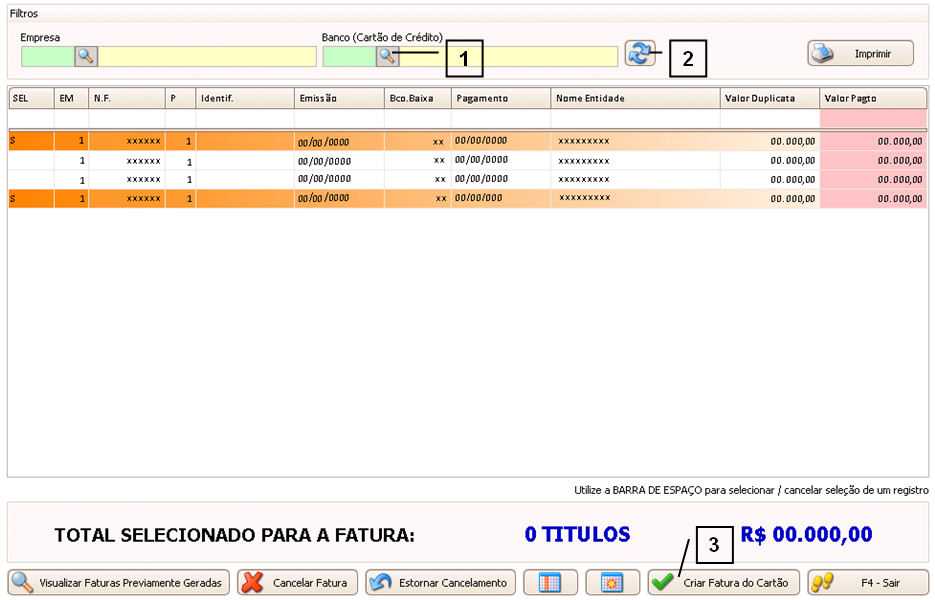Click the grid icon with orange star
The image size is (935, 600).
[x=612, y=582]
